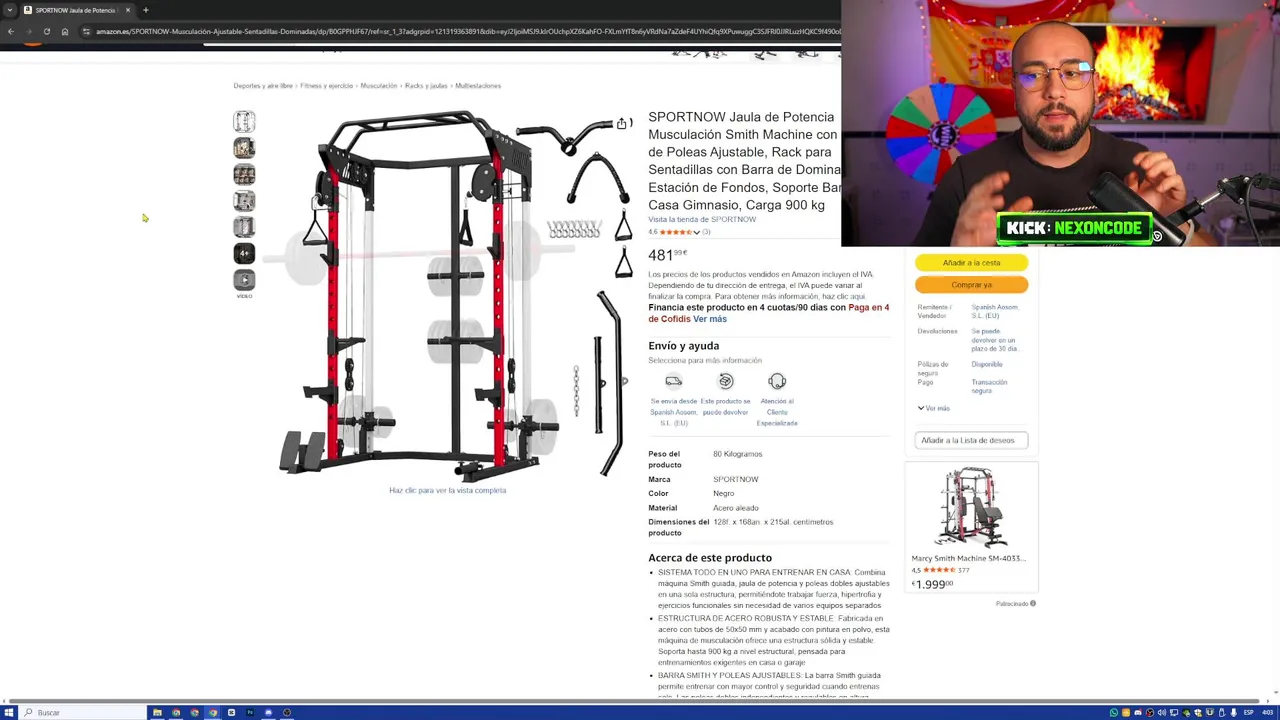The height and width of the screenshot is (720, 1280).
Task: Click the 'Comprar ya' button
Action: click(x=971, y=284)
